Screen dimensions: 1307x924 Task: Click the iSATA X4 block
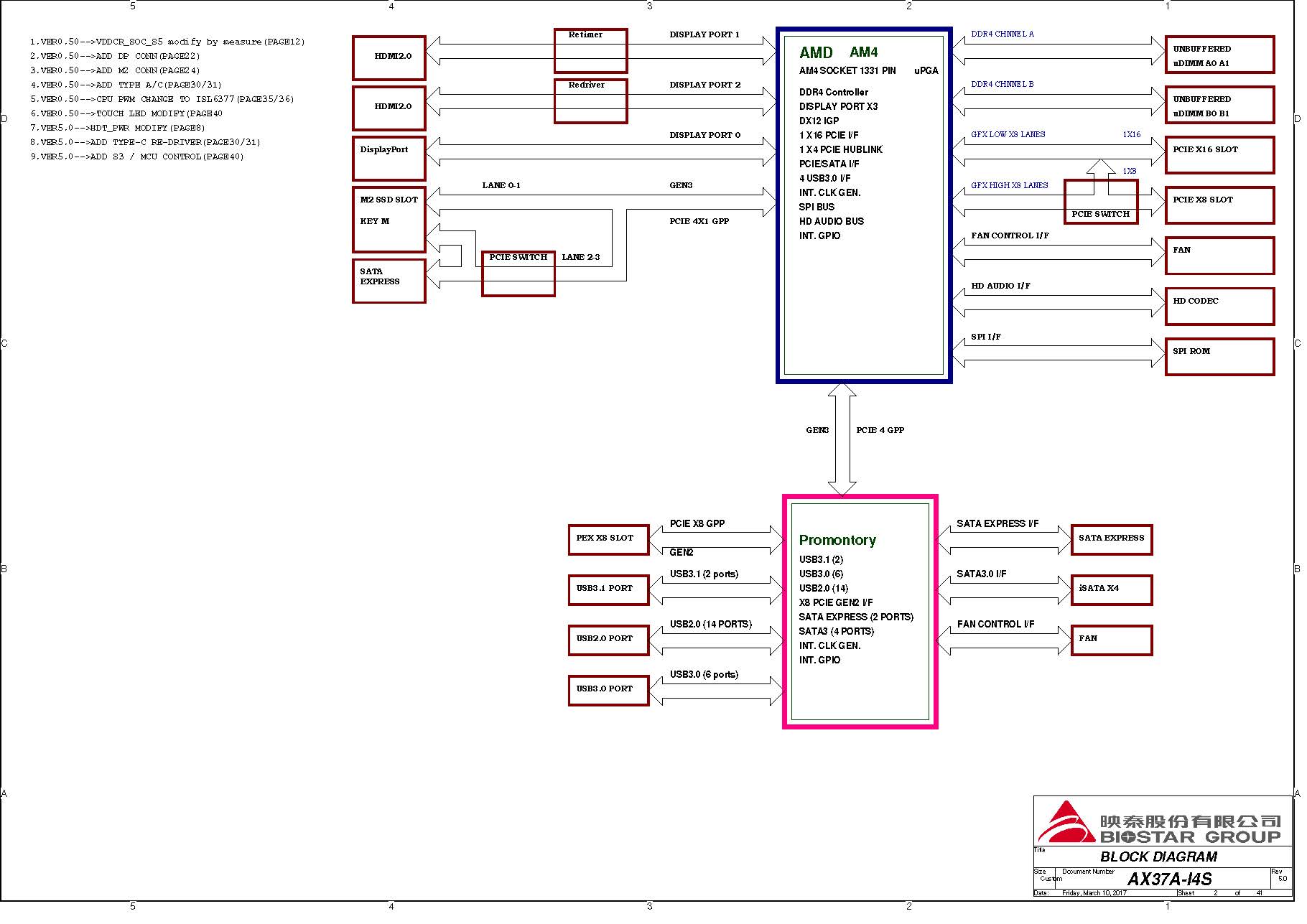1112,590
